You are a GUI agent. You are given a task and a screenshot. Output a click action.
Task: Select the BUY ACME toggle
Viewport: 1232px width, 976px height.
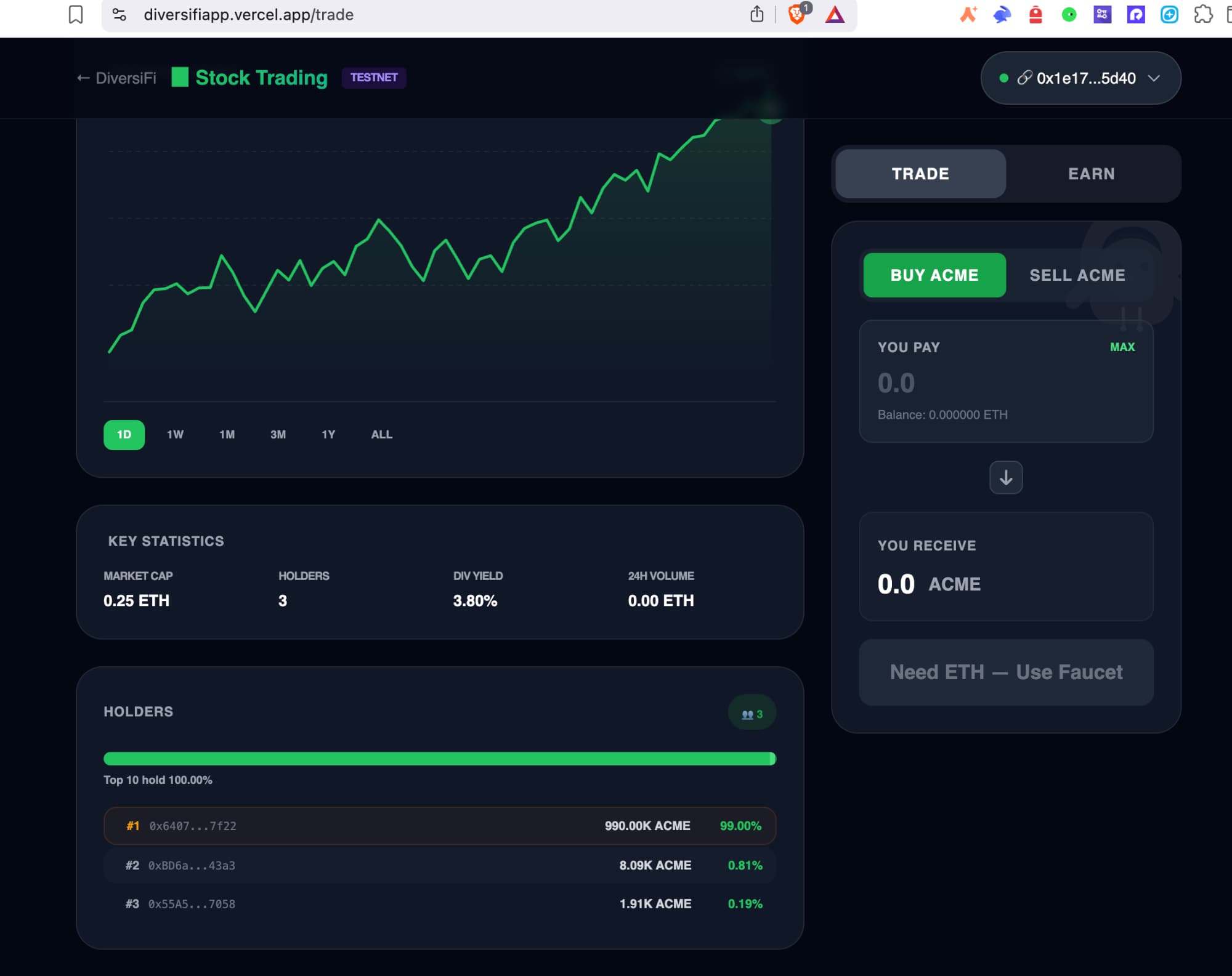click(x=934, y=275)
